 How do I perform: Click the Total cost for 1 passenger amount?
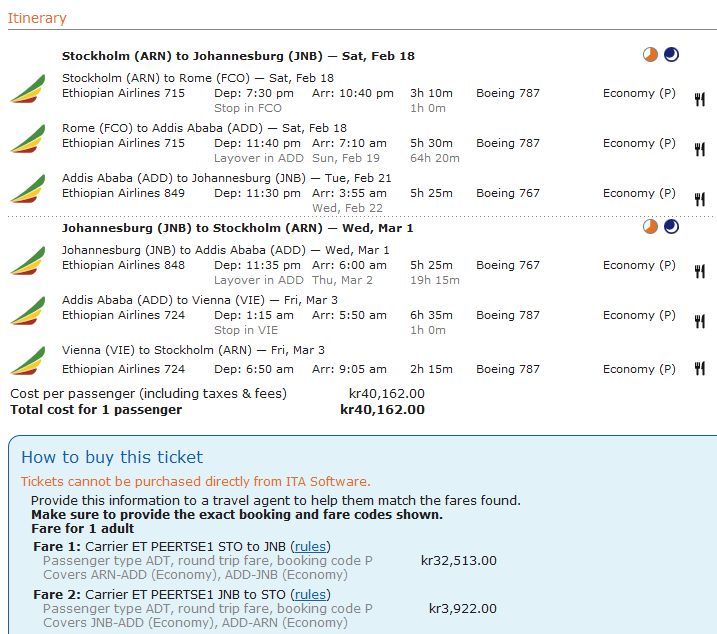(382, 410)
